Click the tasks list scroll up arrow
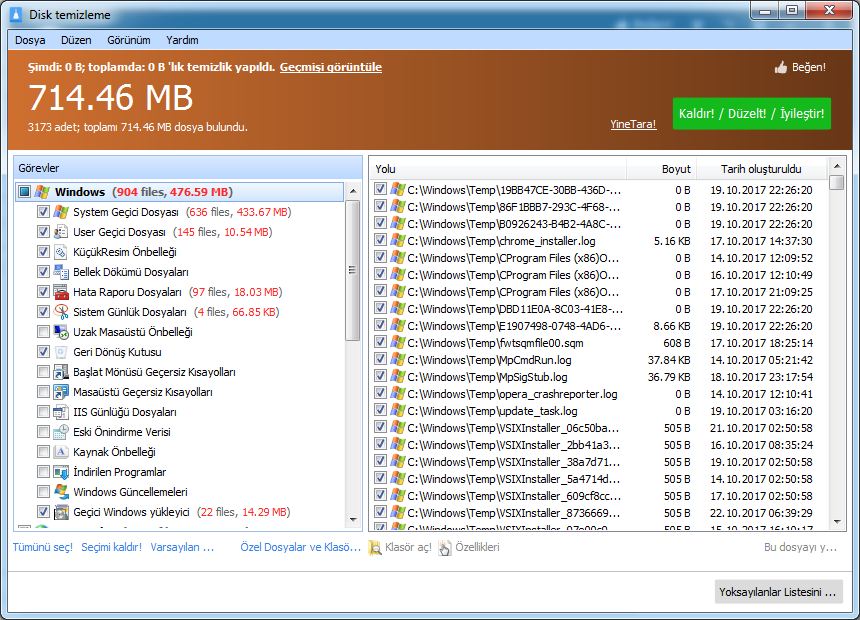Viewport: 860px width, 620px height. pos(353,191)
